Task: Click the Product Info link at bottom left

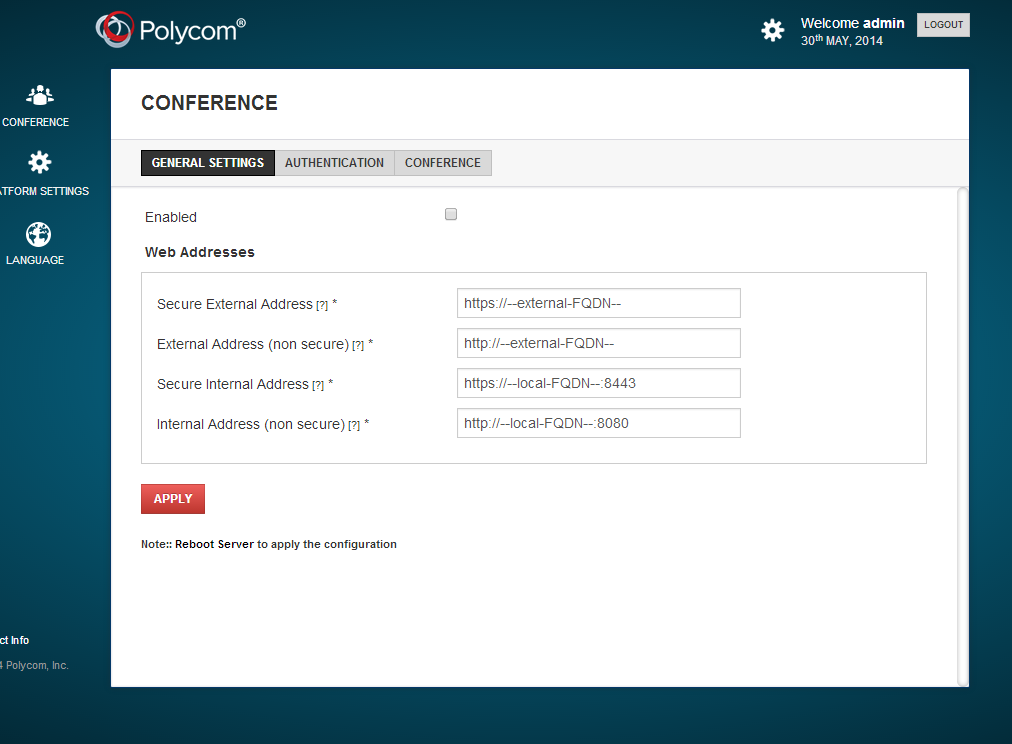Action: (14, 640)
